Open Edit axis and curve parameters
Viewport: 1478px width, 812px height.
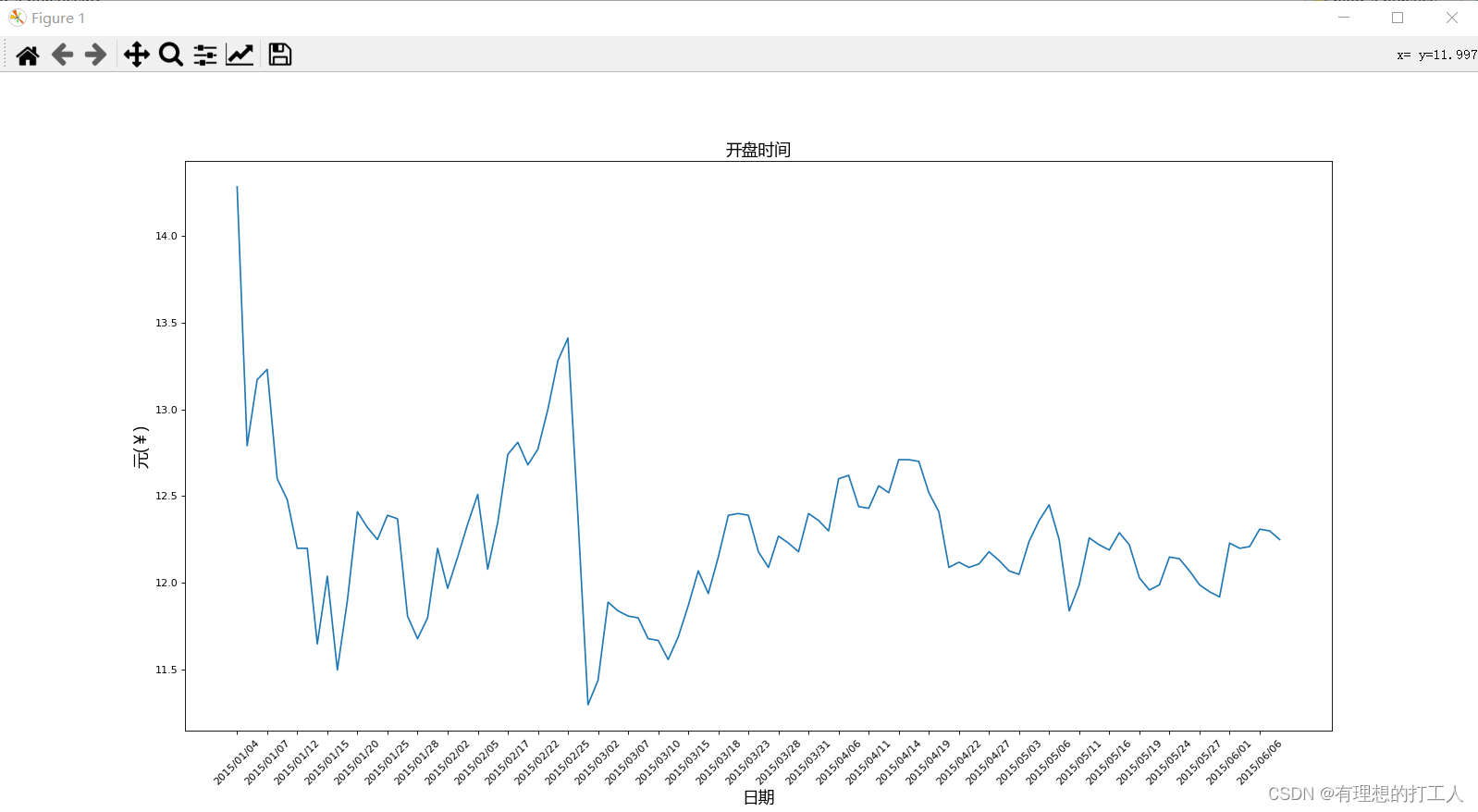coord(240,55)
